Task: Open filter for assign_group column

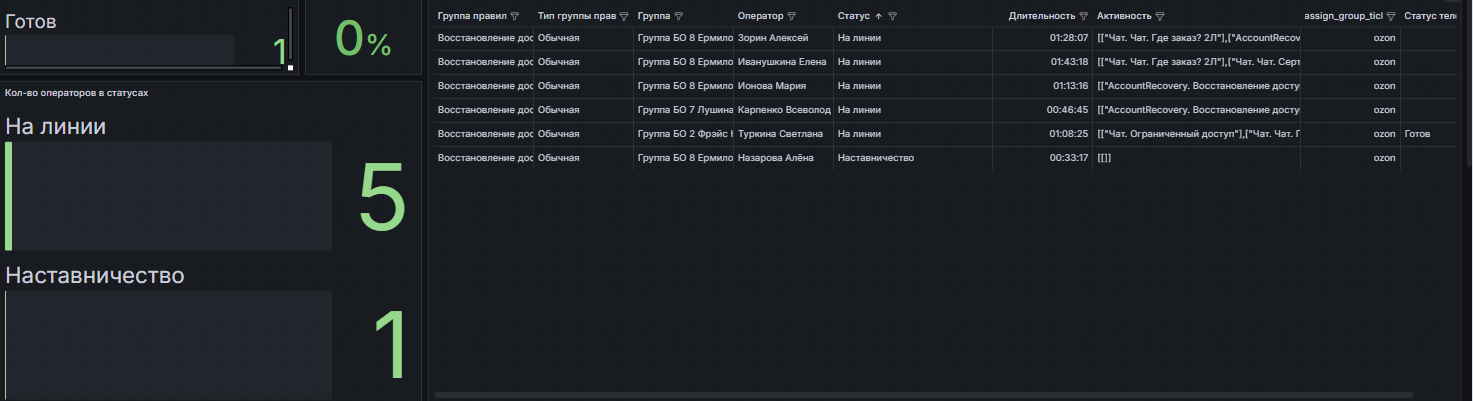Action: [1390, 16]
